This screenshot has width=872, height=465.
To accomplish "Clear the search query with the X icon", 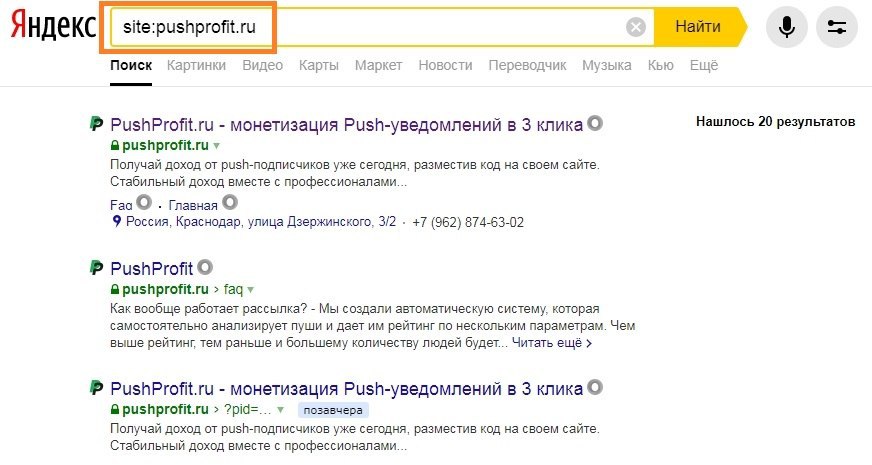I will pyautogui.click(x=636, y=27).
